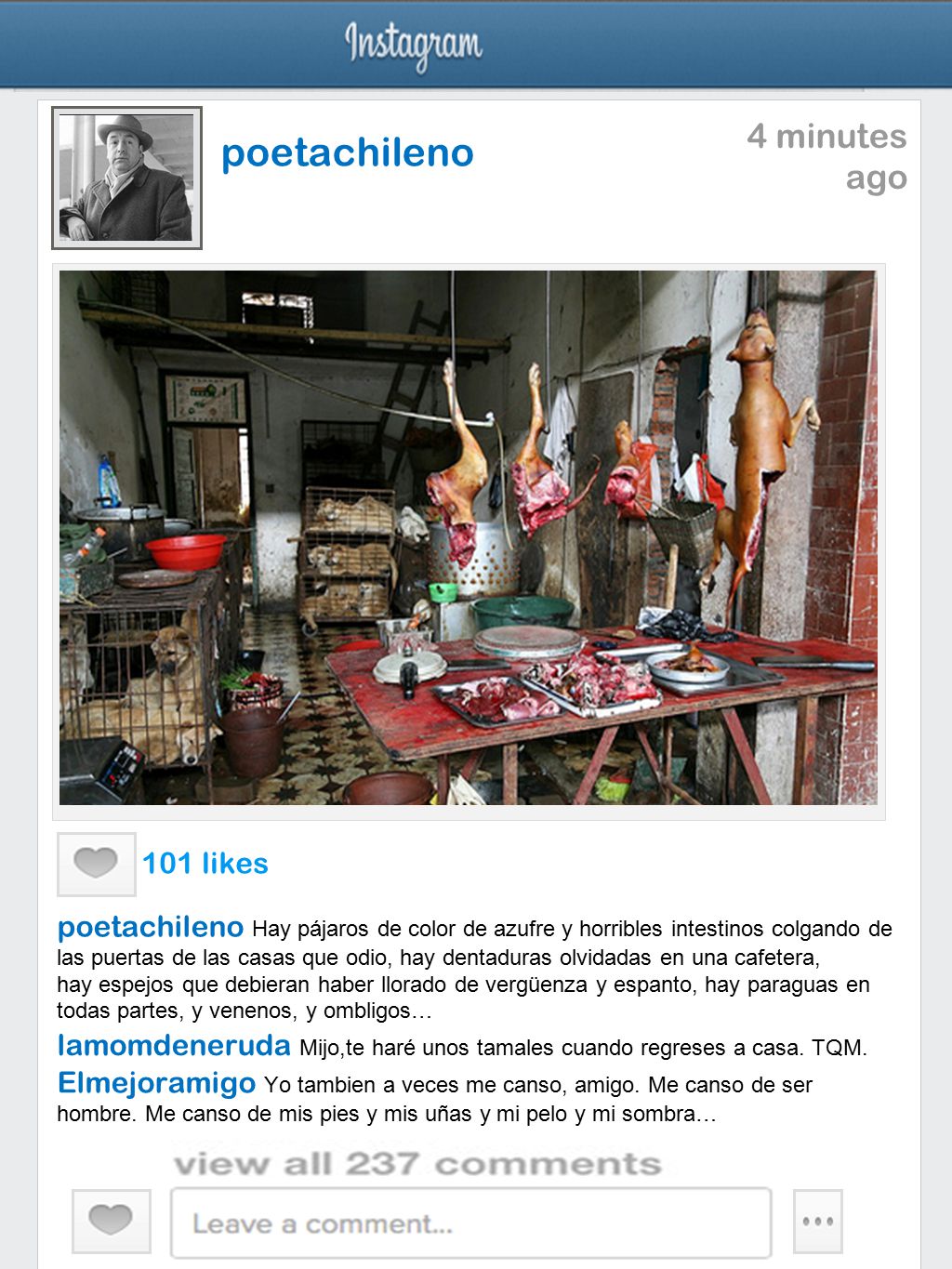Tap the heart icon beside 101 likes
The width and height of the screenshot is (952, 1269).
97,864
